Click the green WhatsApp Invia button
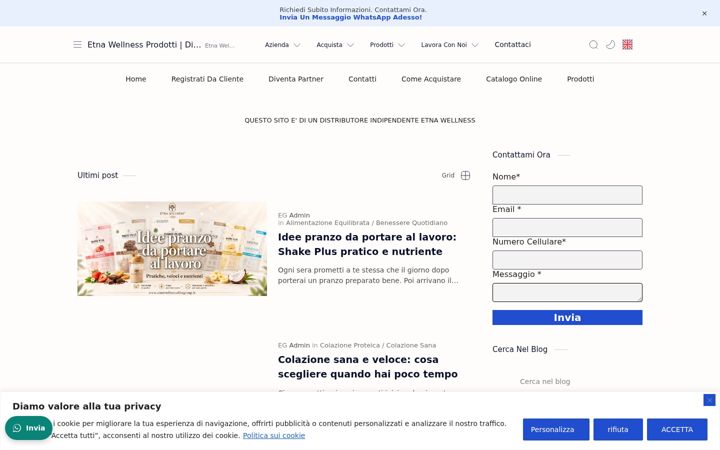 tap(28, 428)
